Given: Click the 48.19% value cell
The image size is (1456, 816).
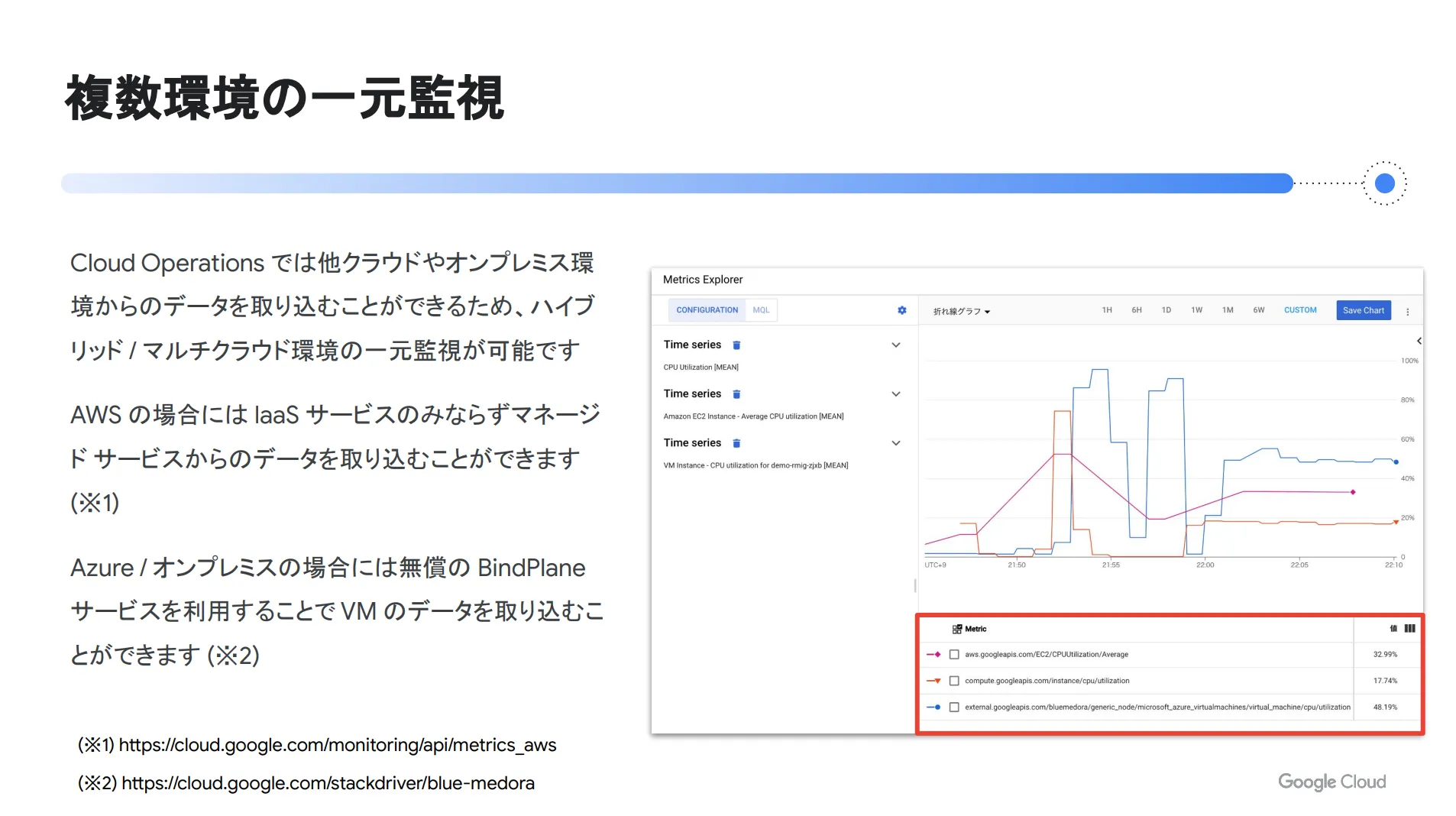Looking at the screenshot, I should tap(1384, 708).
